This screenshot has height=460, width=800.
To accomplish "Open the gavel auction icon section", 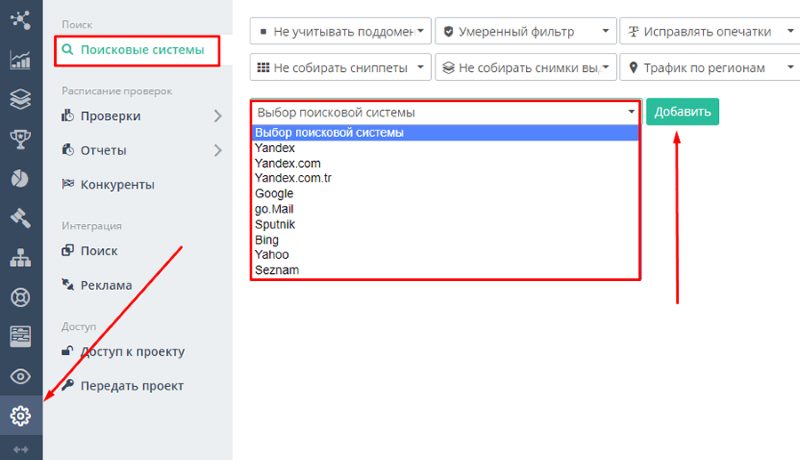I will 20,218.
